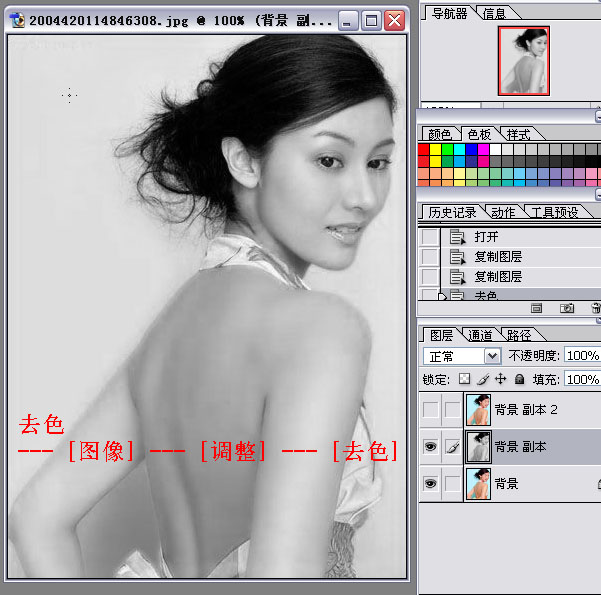Select the 导航器 tab
601x595 pixels.
click(449, 14)
